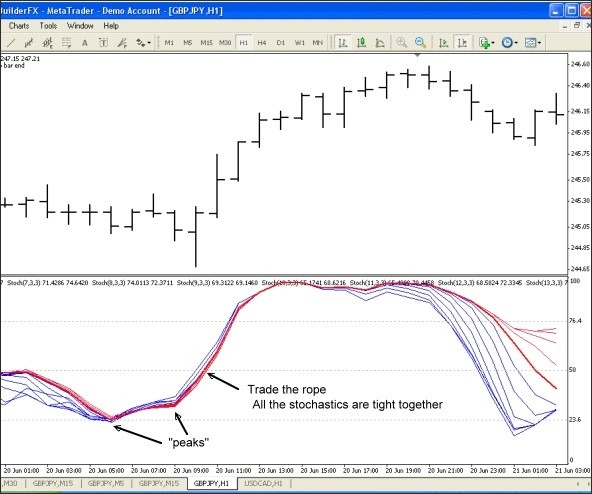The image size is (592, 494).
Task: Select the text 'A' drawing tool
Action: click(x=85, y=43)
